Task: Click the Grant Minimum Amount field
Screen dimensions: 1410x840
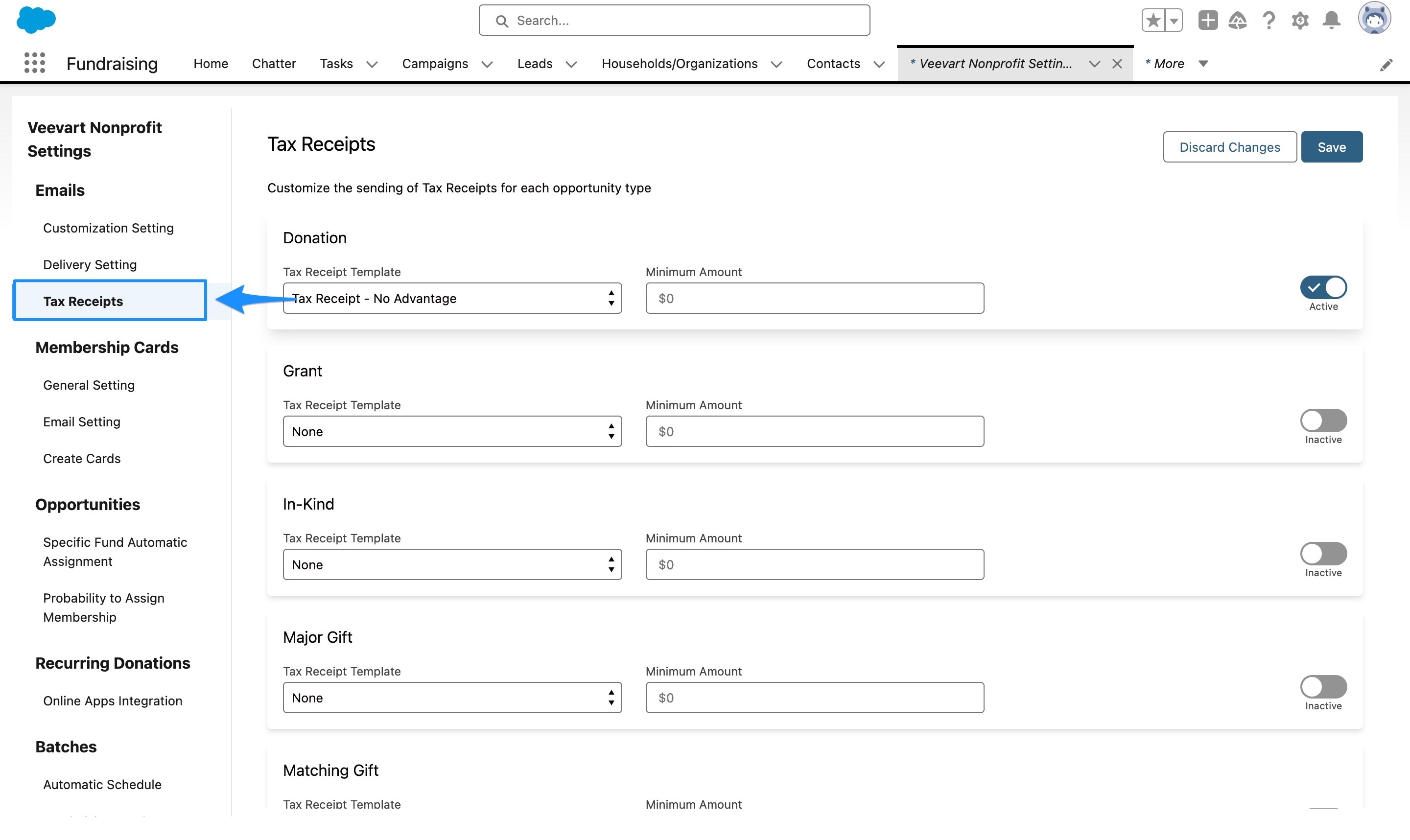Action: [x=814, y=431]
